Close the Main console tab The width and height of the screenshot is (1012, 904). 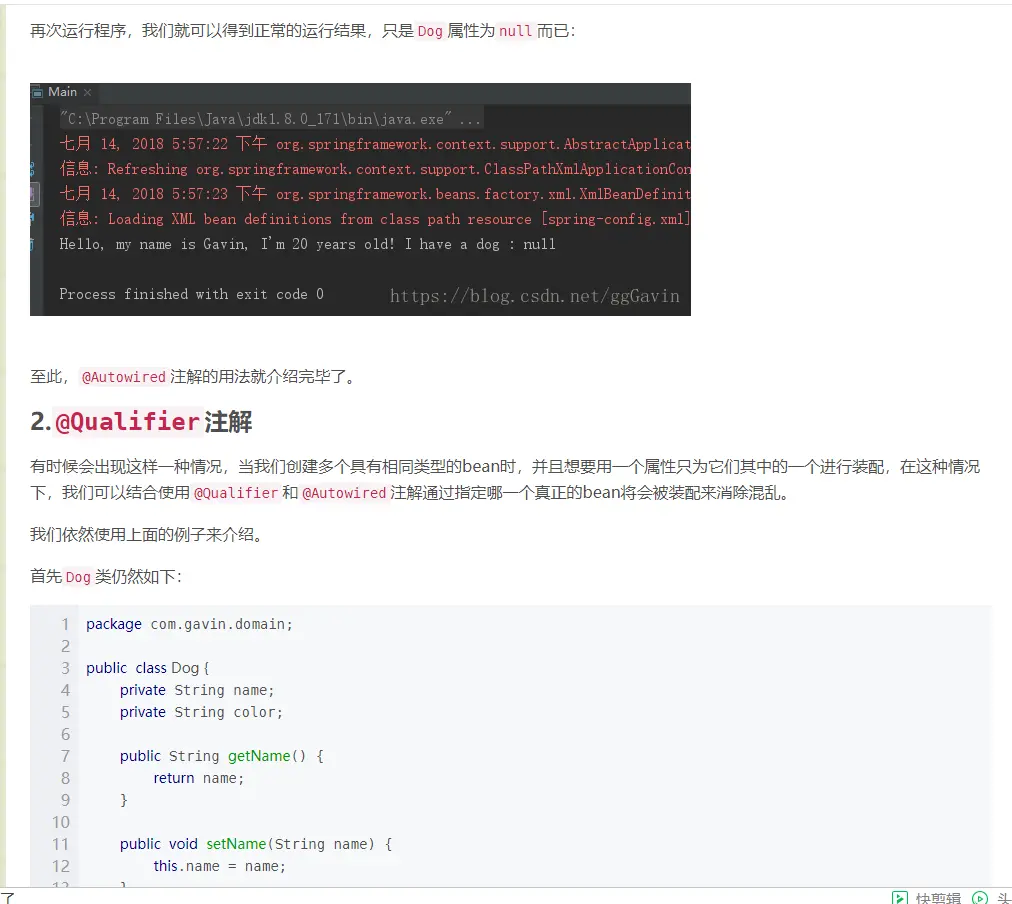(x=87, y=93)
